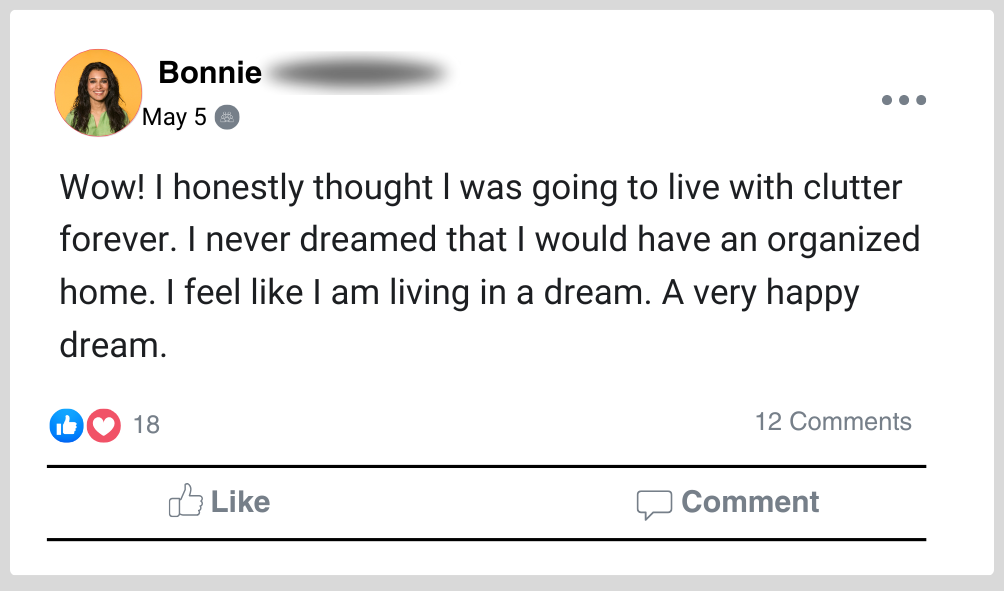Screen dimensions: 1004x591
Task: Click the final word "dream." on last line
Action: [x=112, y=346]
